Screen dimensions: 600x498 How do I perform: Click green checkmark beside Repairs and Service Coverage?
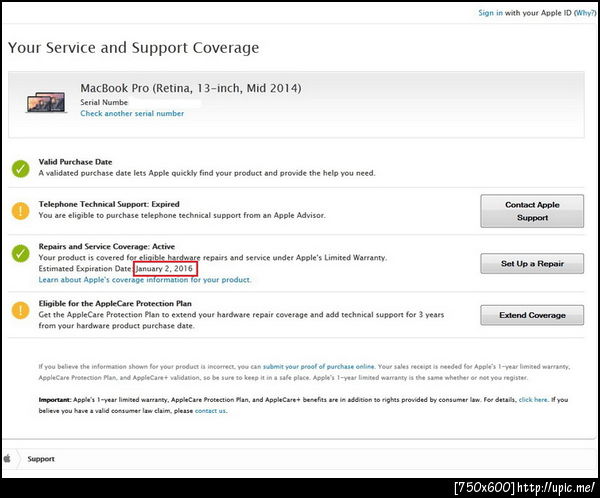pos(21,253)
